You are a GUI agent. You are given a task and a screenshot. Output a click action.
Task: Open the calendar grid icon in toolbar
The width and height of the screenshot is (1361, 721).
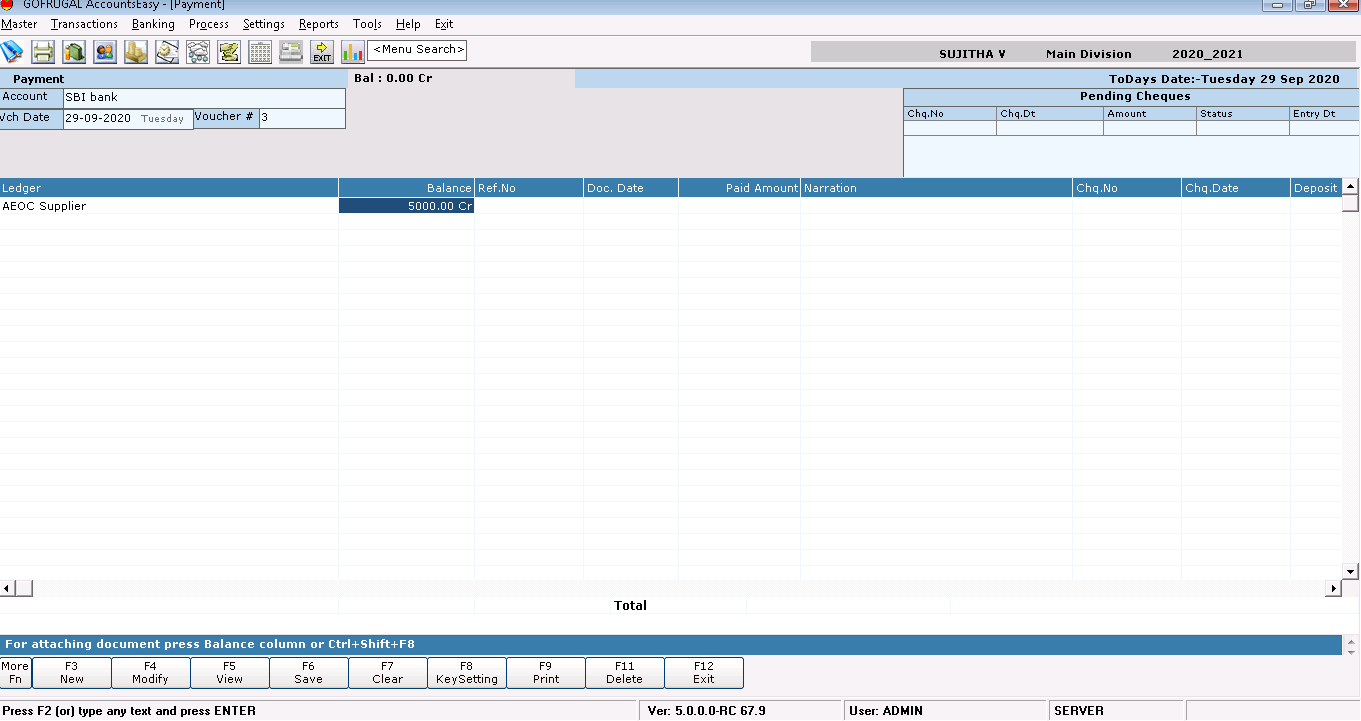click(260, 52)
